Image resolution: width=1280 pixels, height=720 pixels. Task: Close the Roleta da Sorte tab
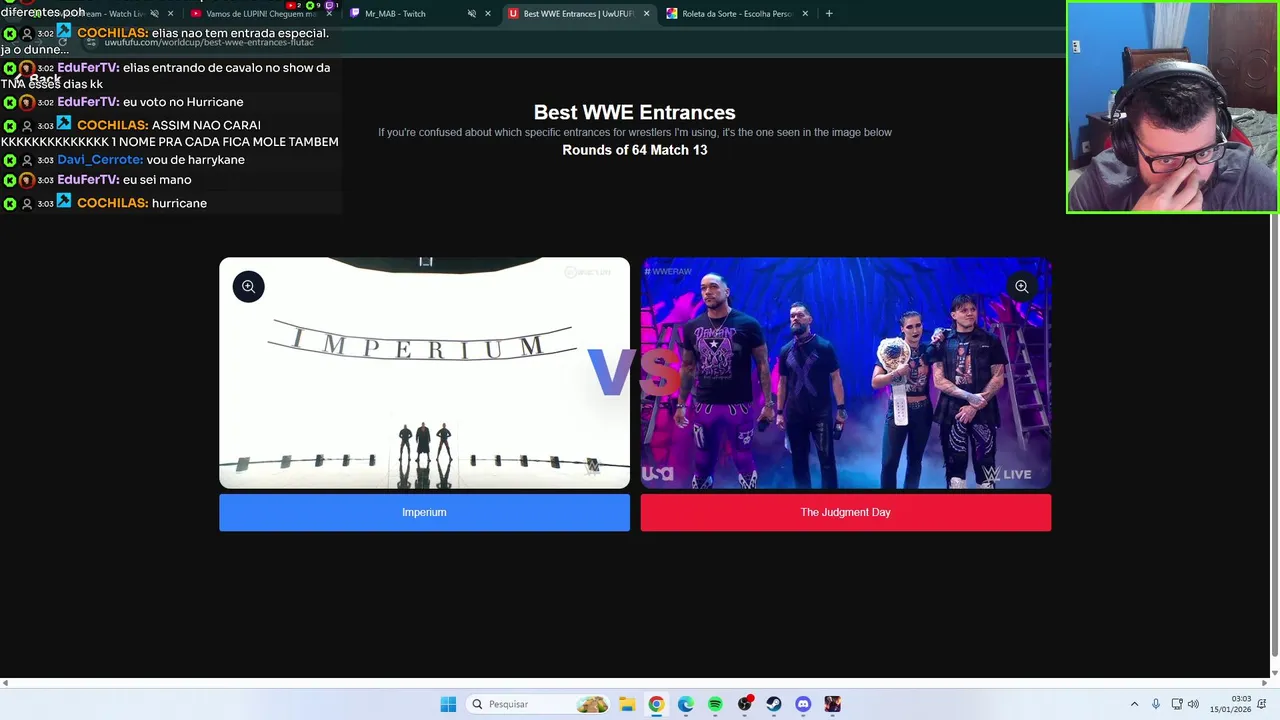point(805,14)
